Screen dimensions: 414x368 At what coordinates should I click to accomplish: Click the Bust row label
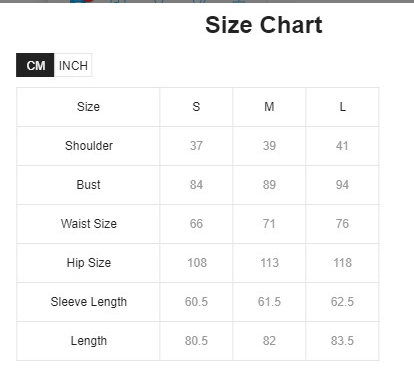click(88, 185)
